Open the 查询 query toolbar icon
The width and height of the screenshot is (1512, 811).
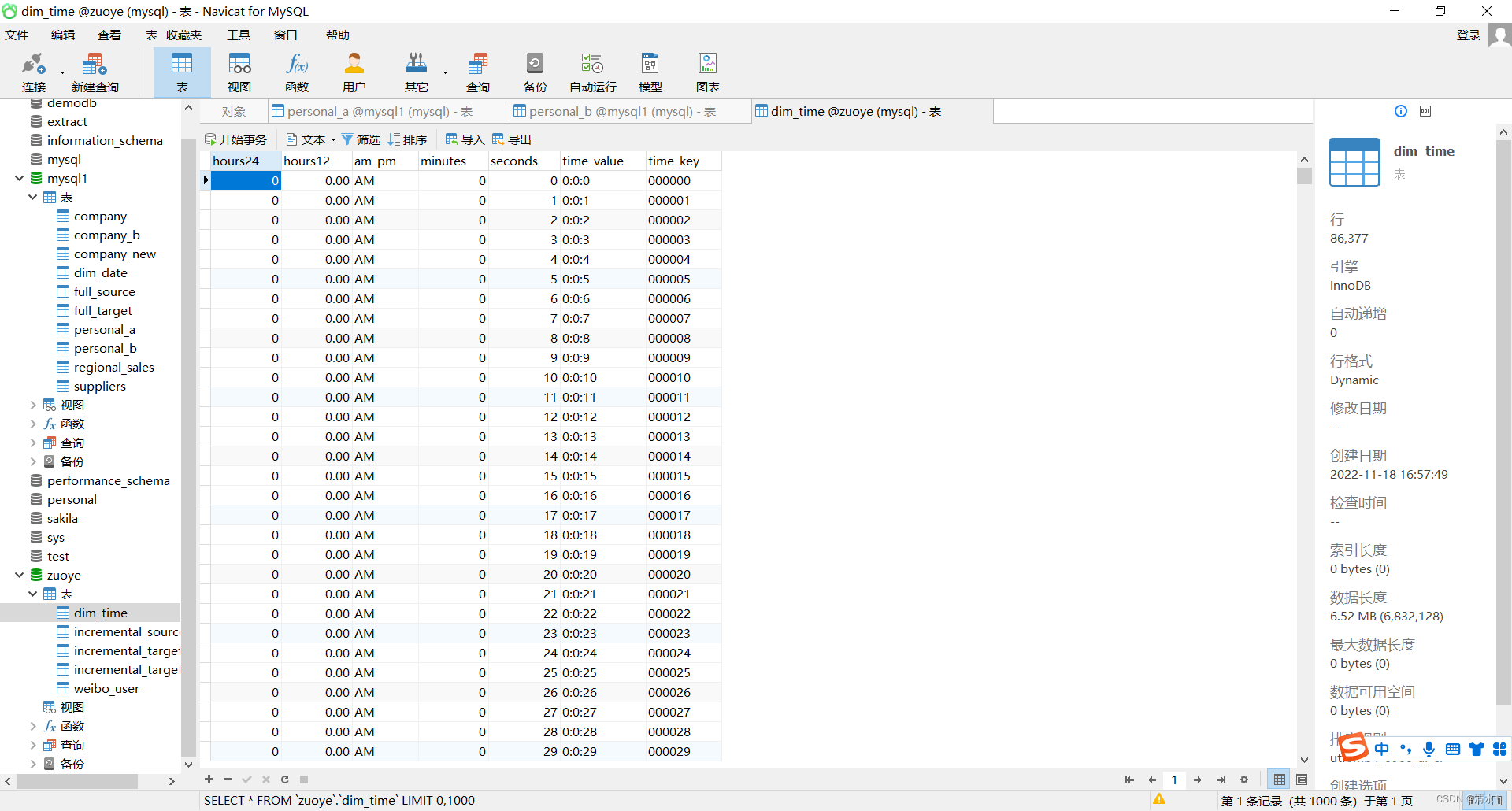pos(477,72)
